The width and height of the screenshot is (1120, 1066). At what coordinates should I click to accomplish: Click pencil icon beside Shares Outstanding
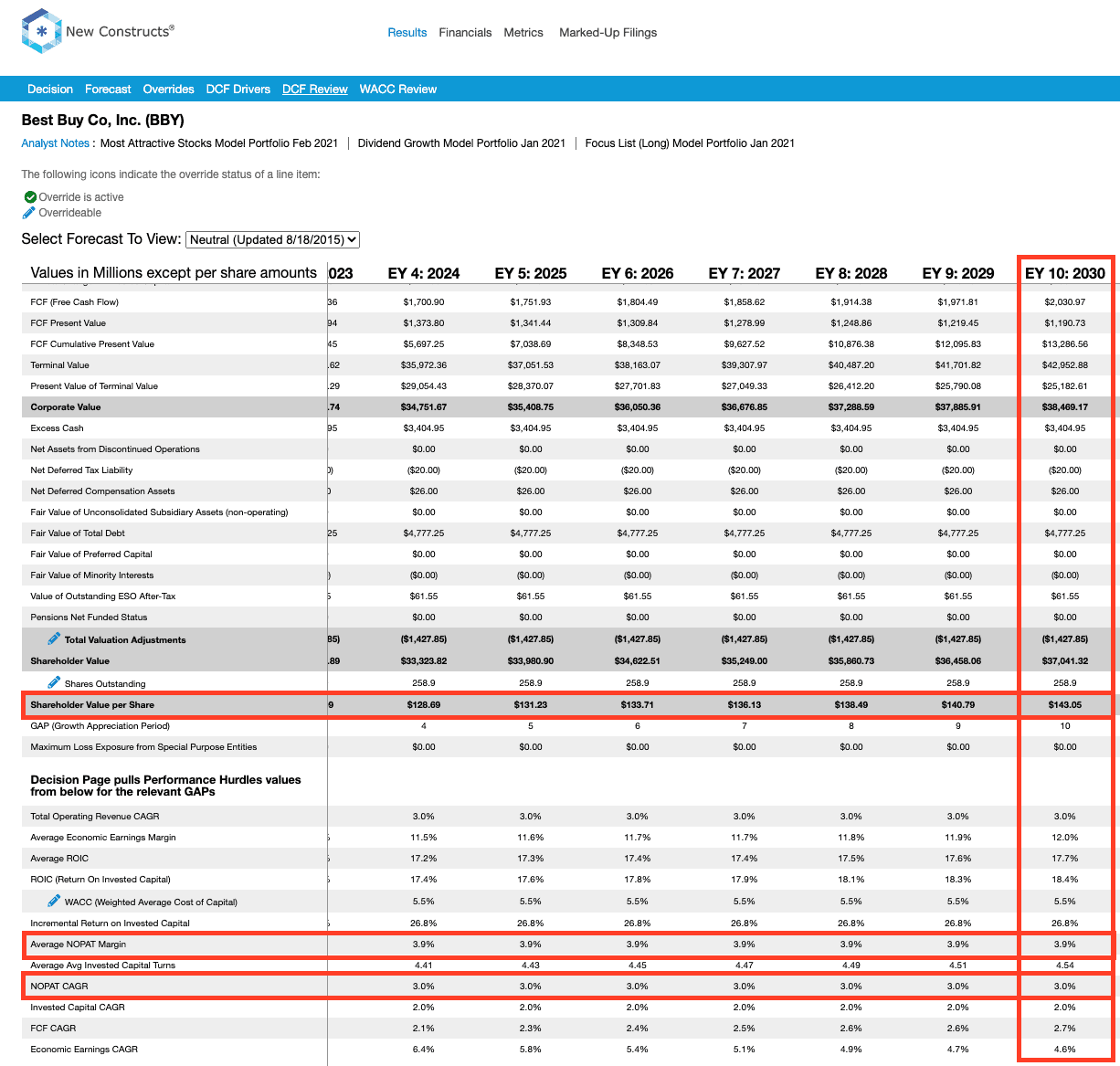click(54, 682)
